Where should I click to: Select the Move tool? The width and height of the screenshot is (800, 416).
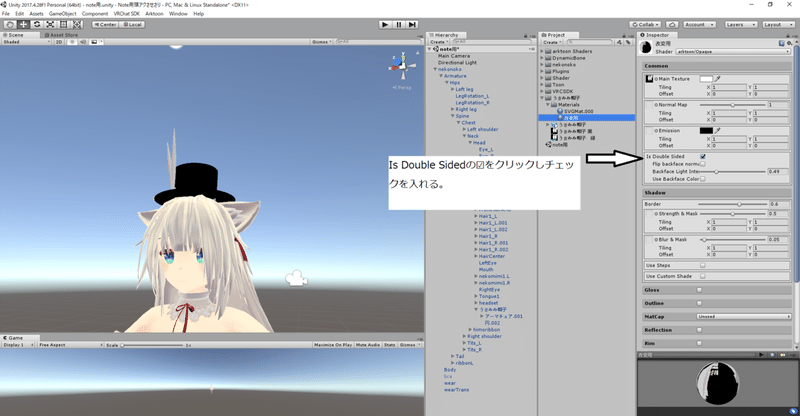click(x=23, y=25)
